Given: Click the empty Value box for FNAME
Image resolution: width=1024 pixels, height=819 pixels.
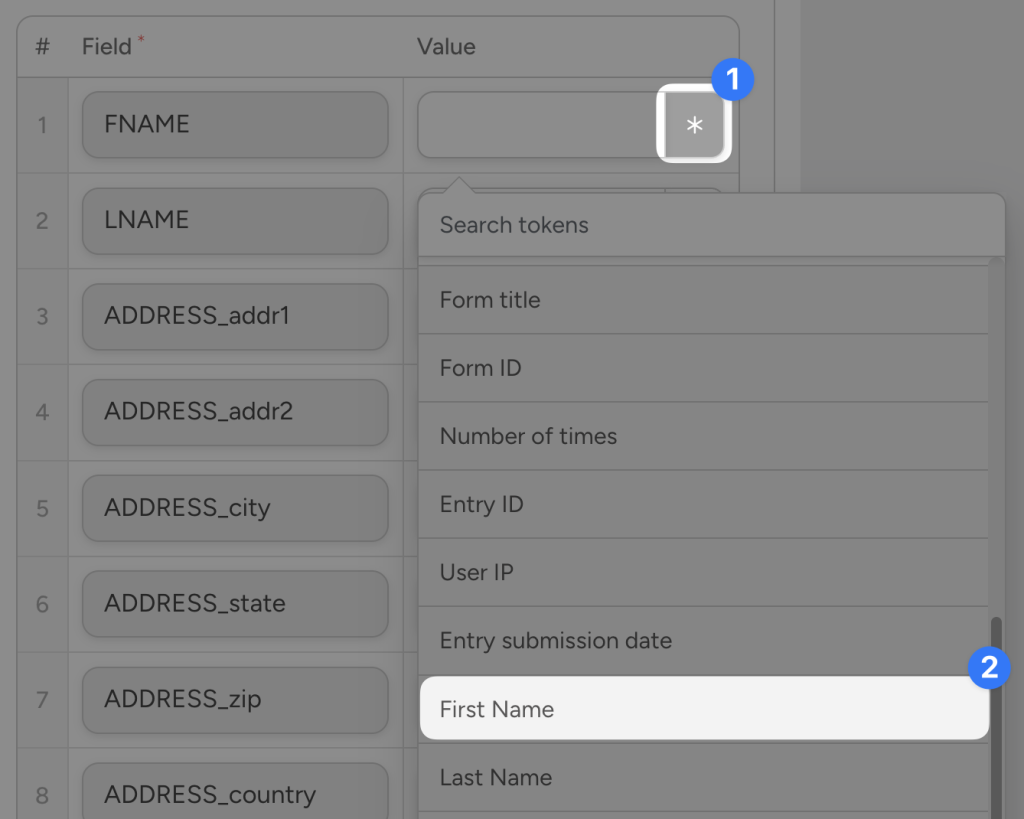Looking at the screenshot, I should pyautogui.click(x=540, y=124).
